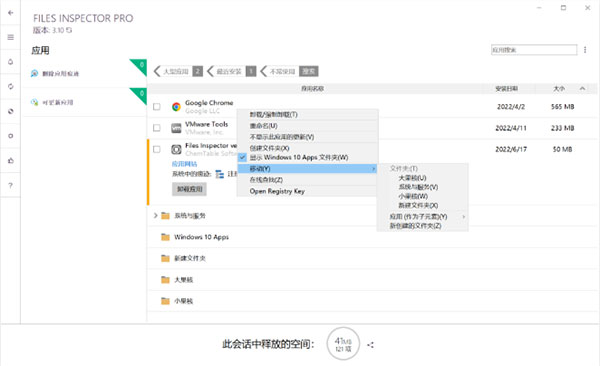Tick the Google Chrome checkbox

click(x=157, y=106)
